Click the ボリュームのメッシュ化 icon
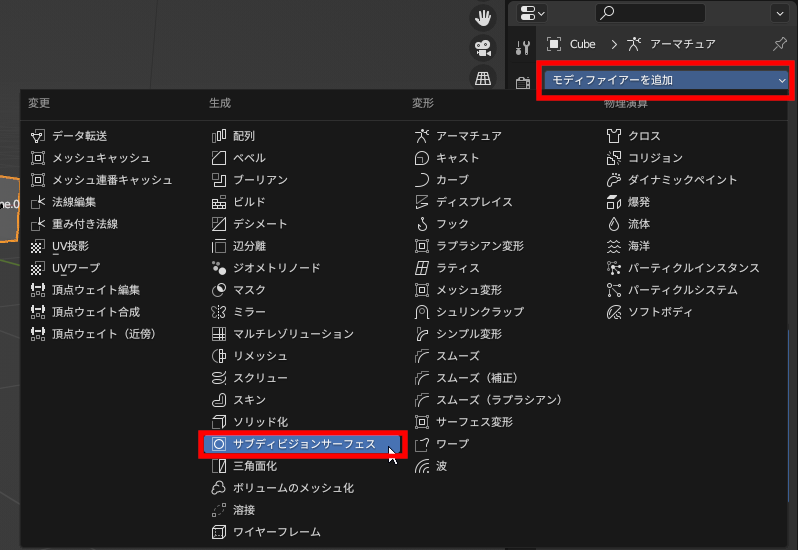 tap(219, 488)
